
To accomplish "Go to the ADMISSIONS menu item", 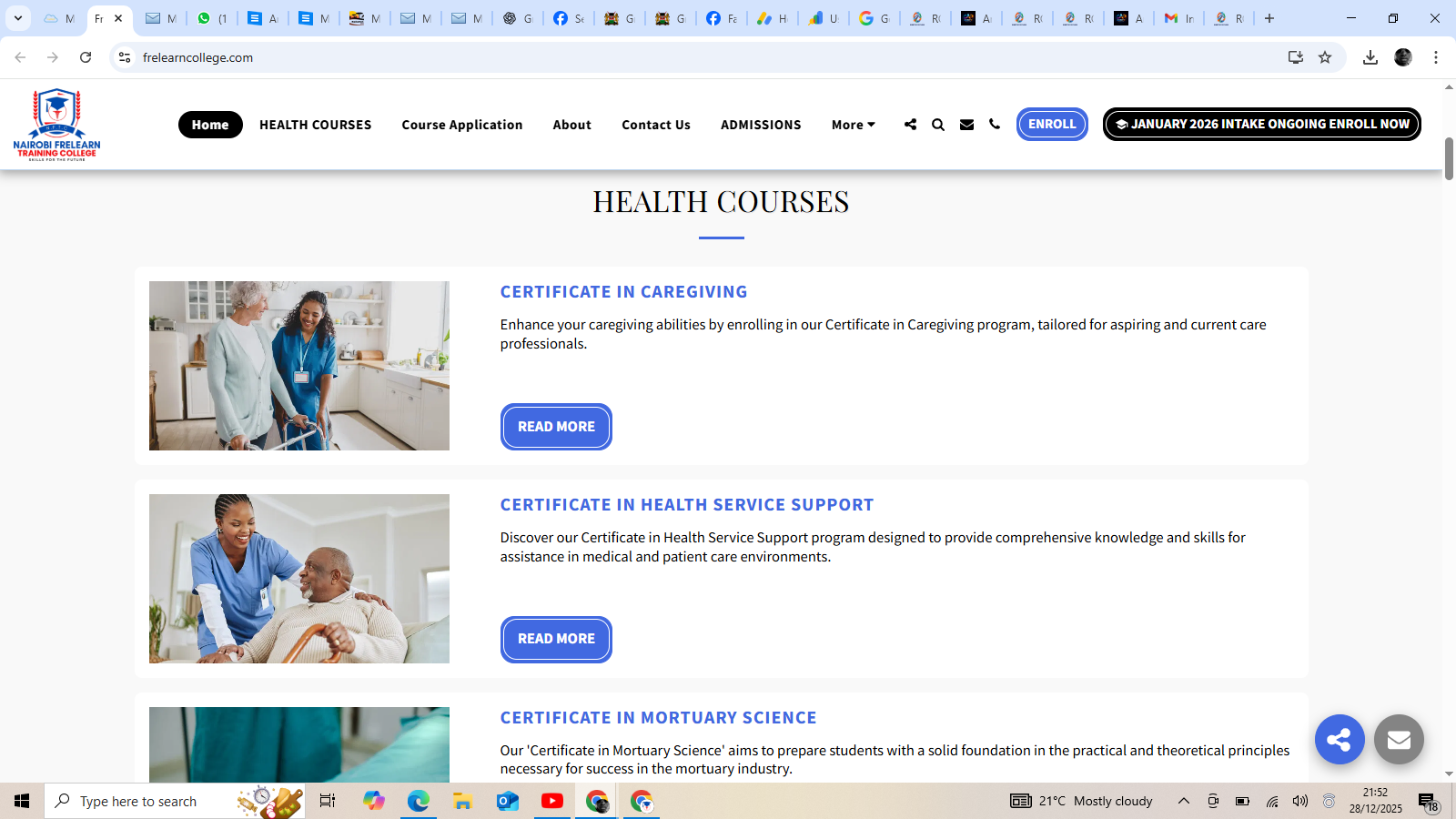I will (x=761, y=125).
